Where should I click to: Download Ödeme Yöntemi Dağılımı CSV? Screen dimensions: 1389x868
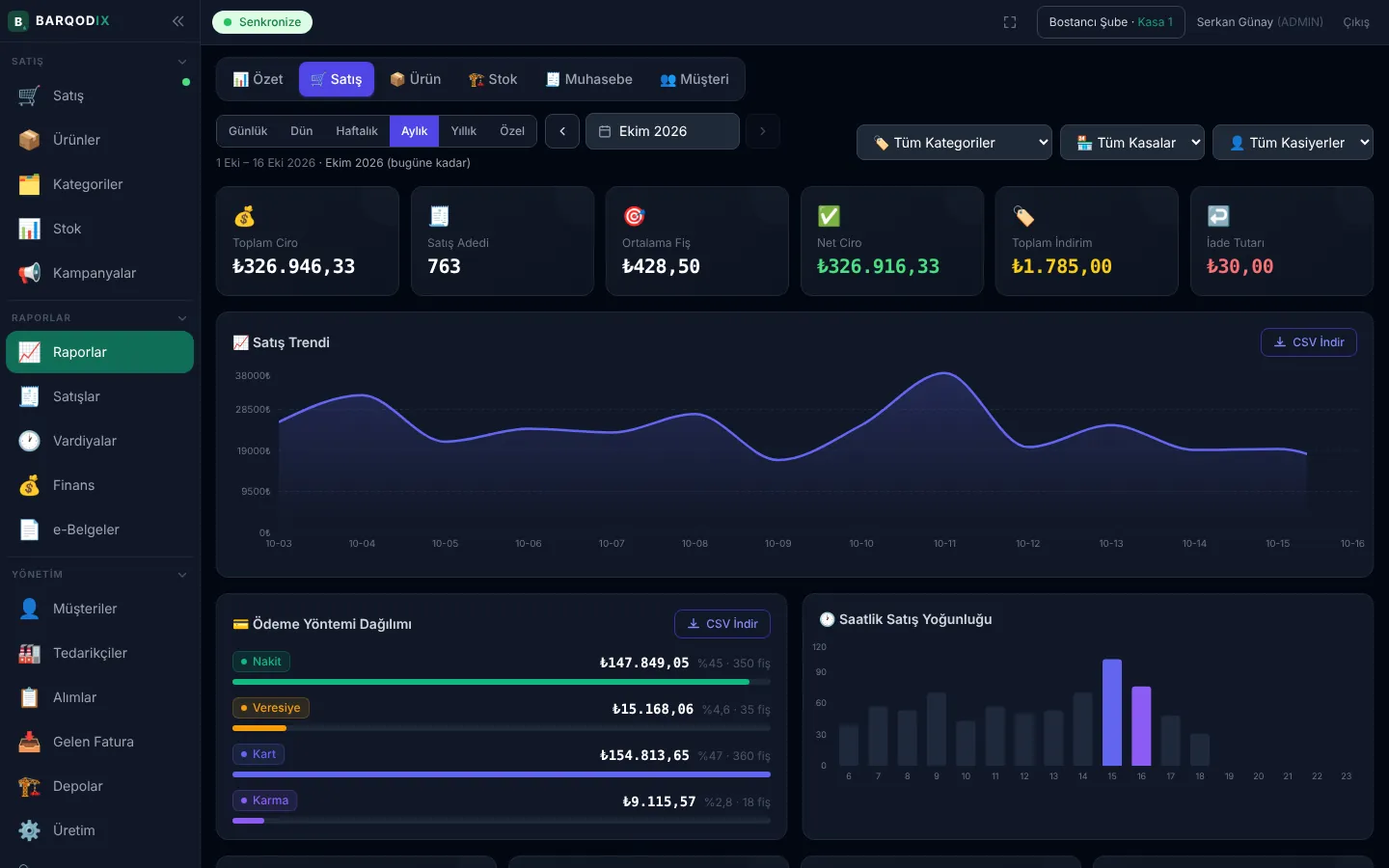click(722, 624)
